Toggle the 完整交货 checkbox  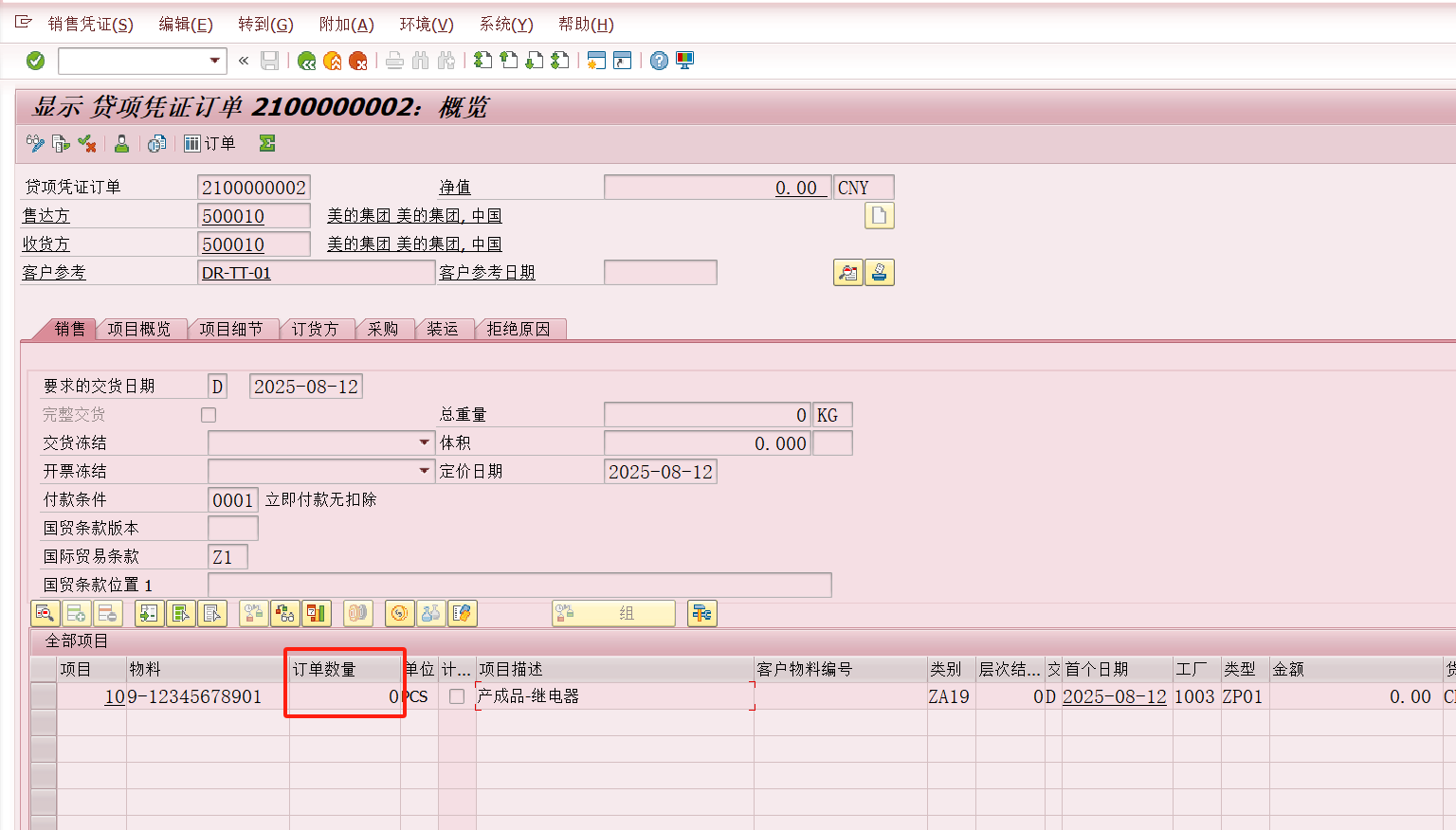coord(209,415)
